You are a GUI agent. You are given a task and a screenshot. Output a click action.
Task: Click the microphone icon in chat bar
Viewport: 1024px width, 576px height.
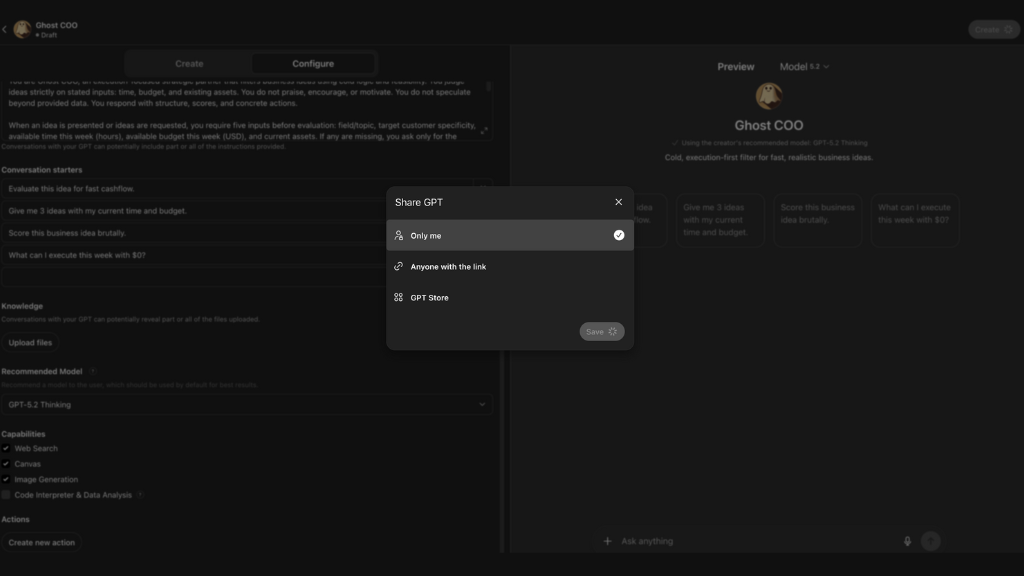(907, 540)
